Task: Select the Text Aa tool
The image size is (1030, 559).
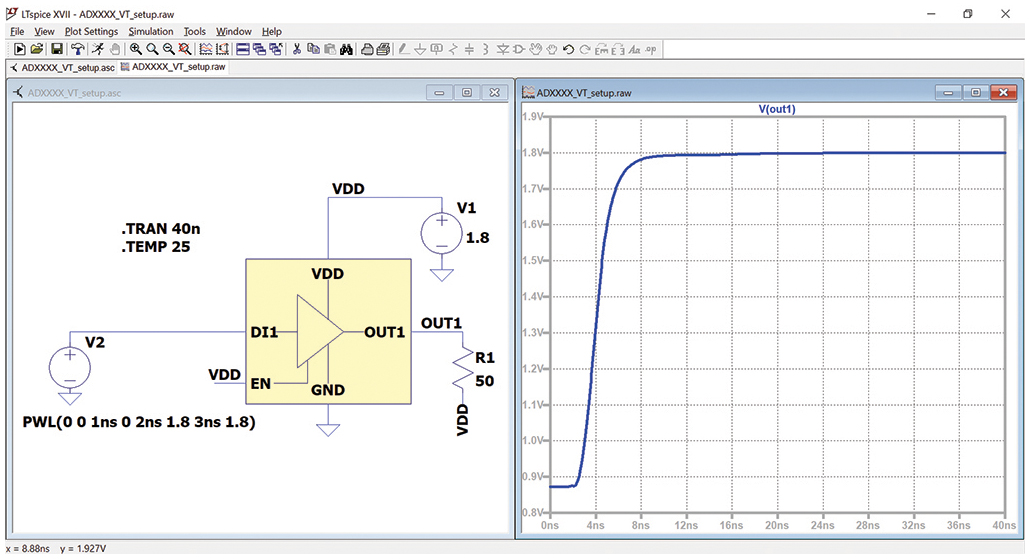Action: pyautogui.click(x=634, y=49)
